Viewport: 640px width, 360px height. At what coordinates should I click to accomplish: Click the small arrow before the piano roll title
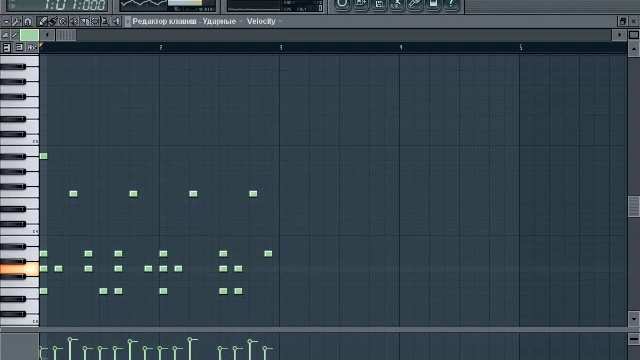pos(128,21)
